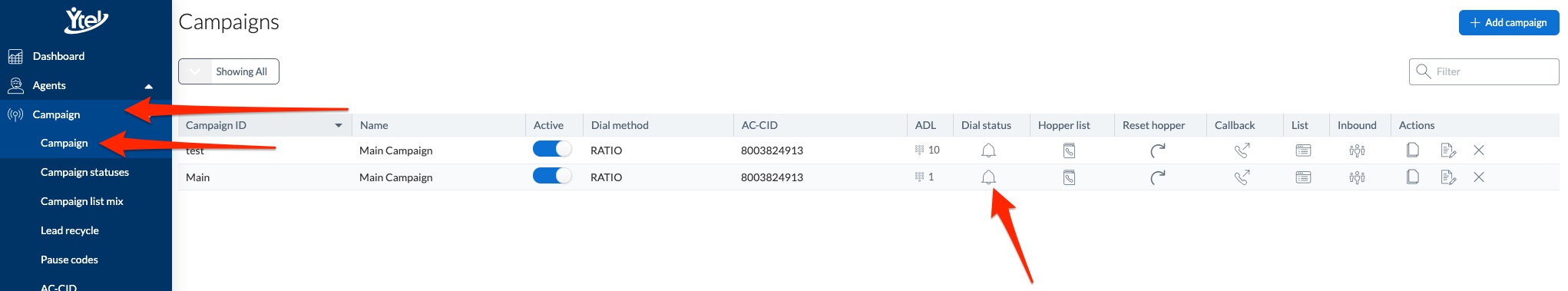The width and height of the screenshot is (1568, 291).
Task: Open List icon for test campaign
Action: [1303, 150]
